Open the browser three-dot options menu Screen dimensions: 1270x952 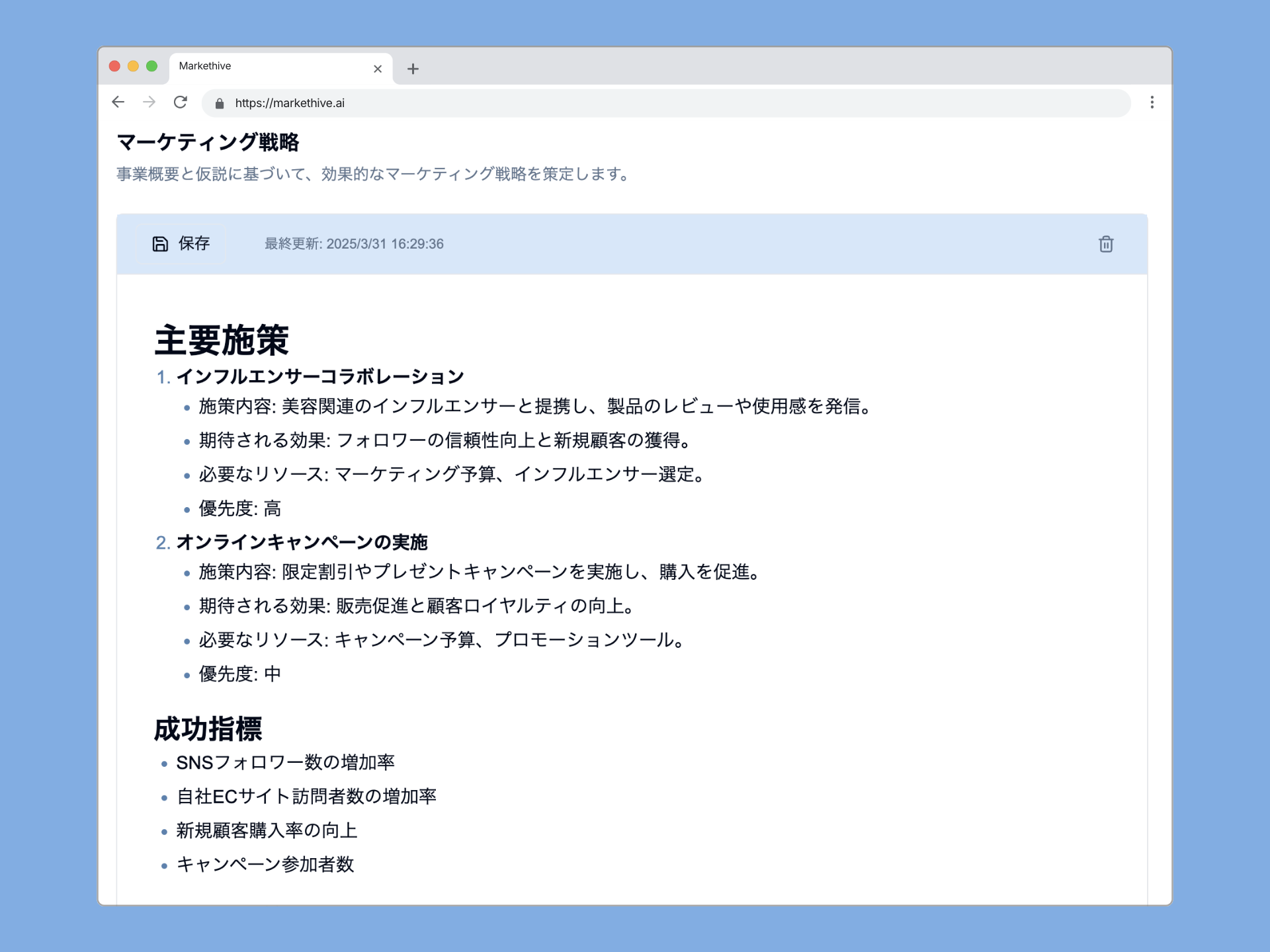coord(1152,102)
